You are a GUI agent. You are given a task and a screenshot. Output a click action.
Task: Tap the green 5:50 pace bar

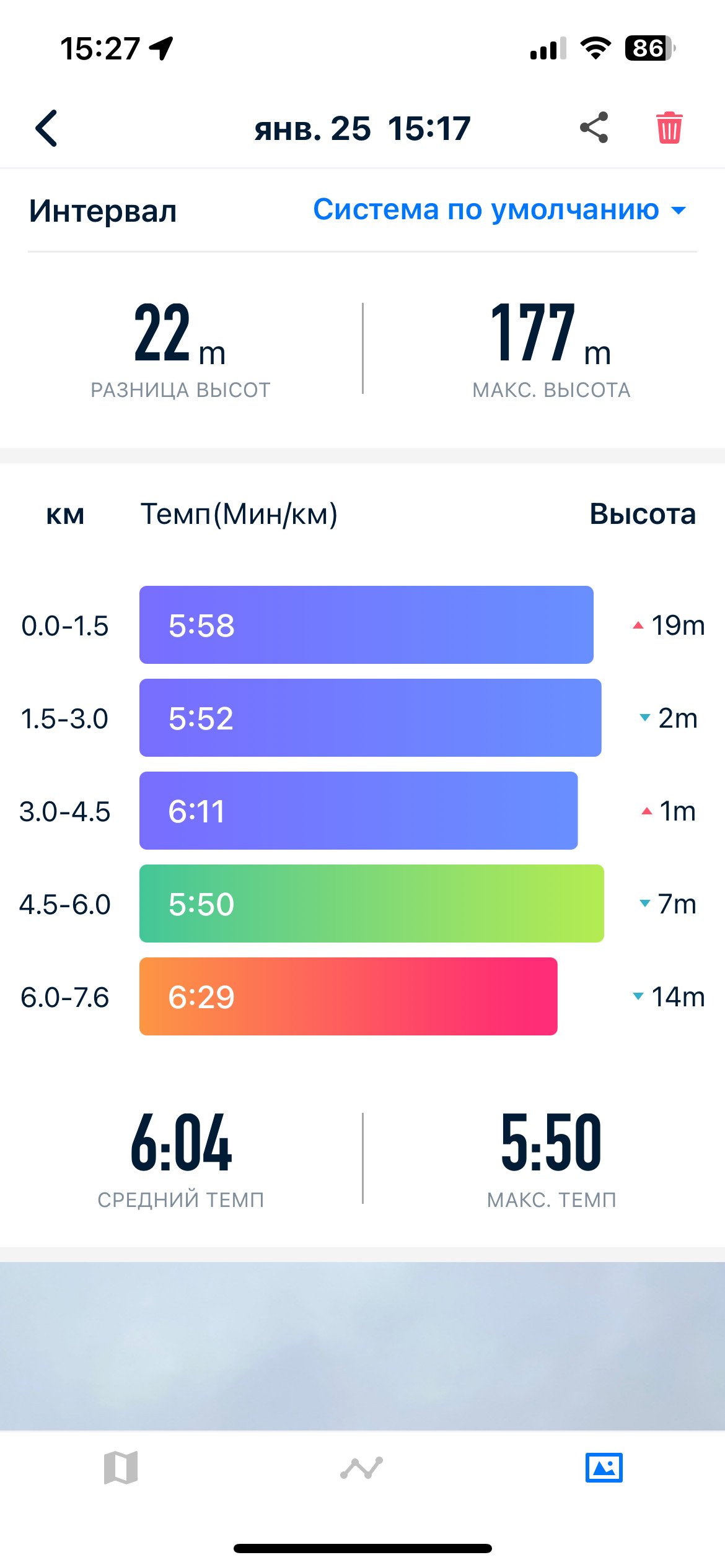tap(372, 904)
